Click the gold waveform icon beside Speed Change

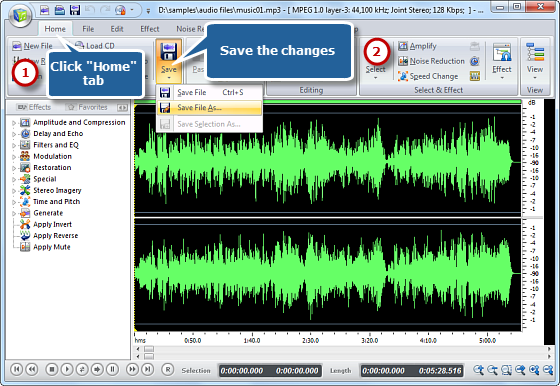point(475,76)
